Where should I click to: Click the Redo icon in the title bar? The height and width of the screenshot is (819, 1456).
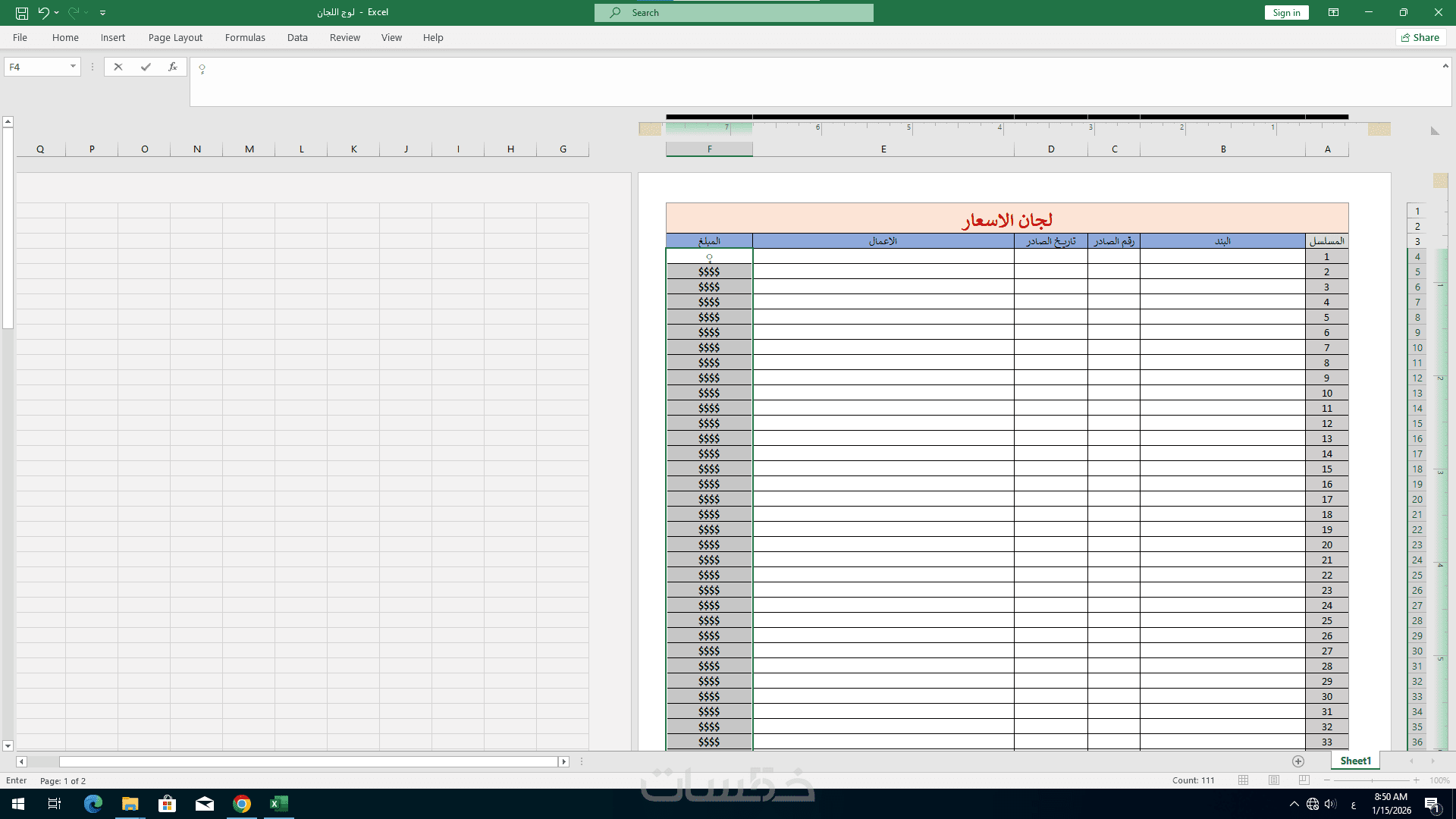(74, 12)
